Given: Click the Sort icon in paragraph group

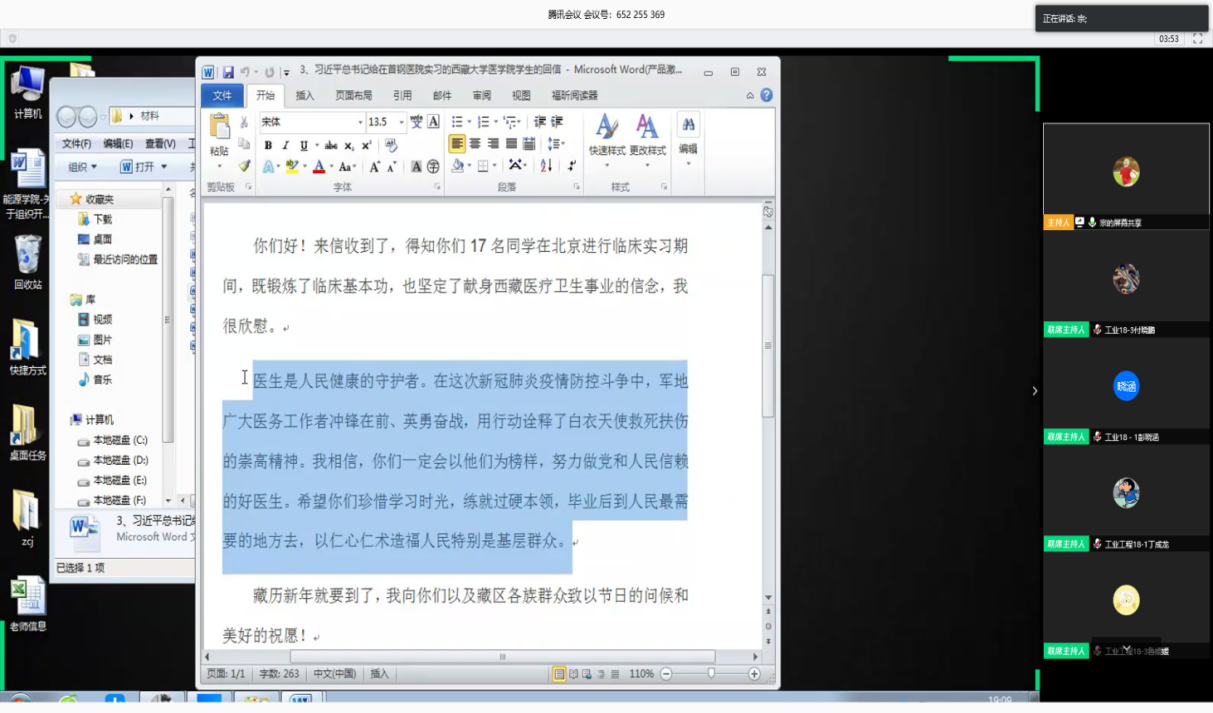Looking at the screenshot, I should pos(546,166).
